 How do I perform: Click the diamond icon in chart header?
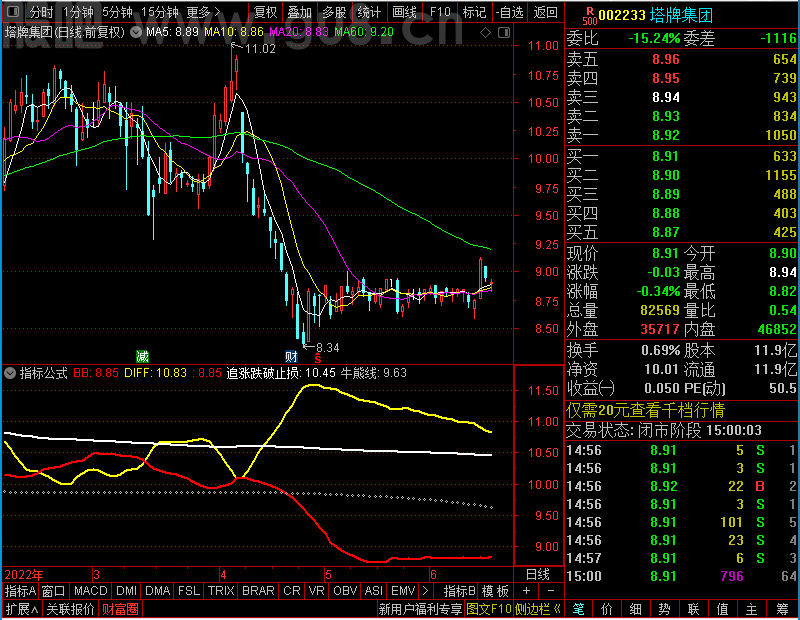(x=485, y=33)
